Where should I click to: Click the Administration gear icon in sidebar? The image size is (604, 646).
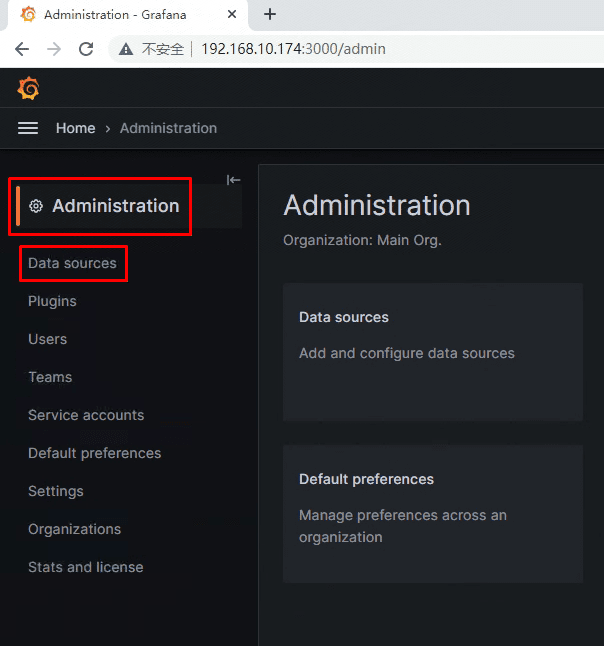(36, 206)
